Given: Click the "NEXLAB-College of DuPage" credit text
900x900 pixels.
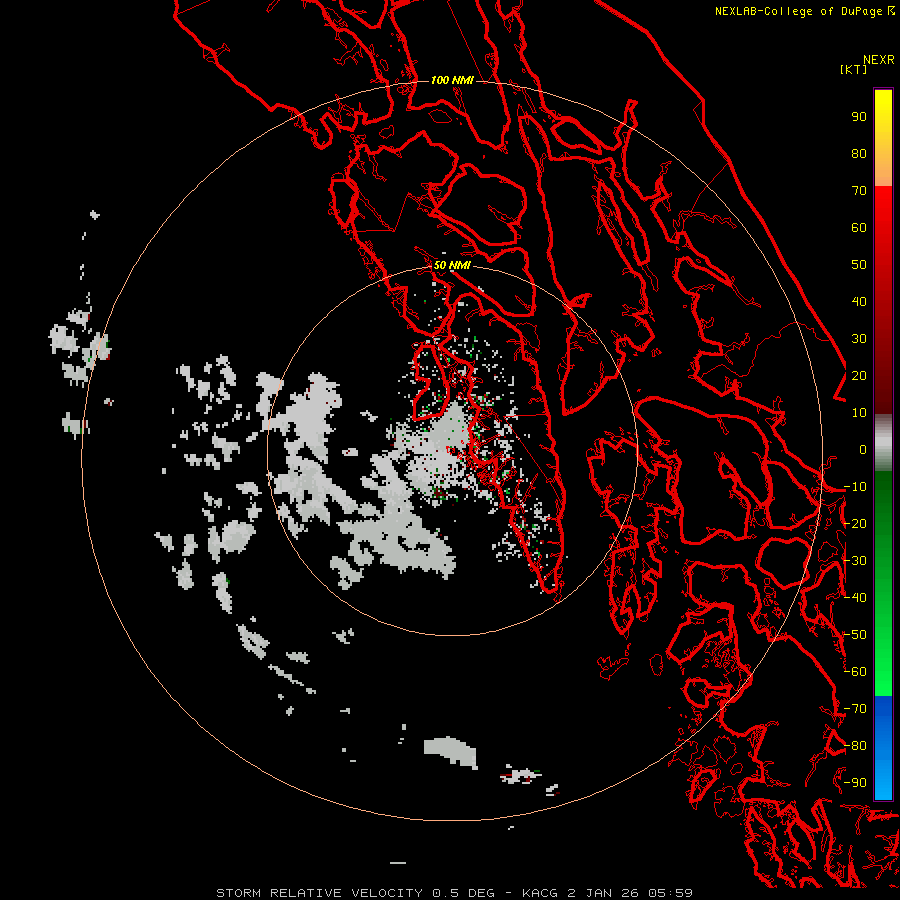Looking at the screenshot, I should [x=798, y=11].
